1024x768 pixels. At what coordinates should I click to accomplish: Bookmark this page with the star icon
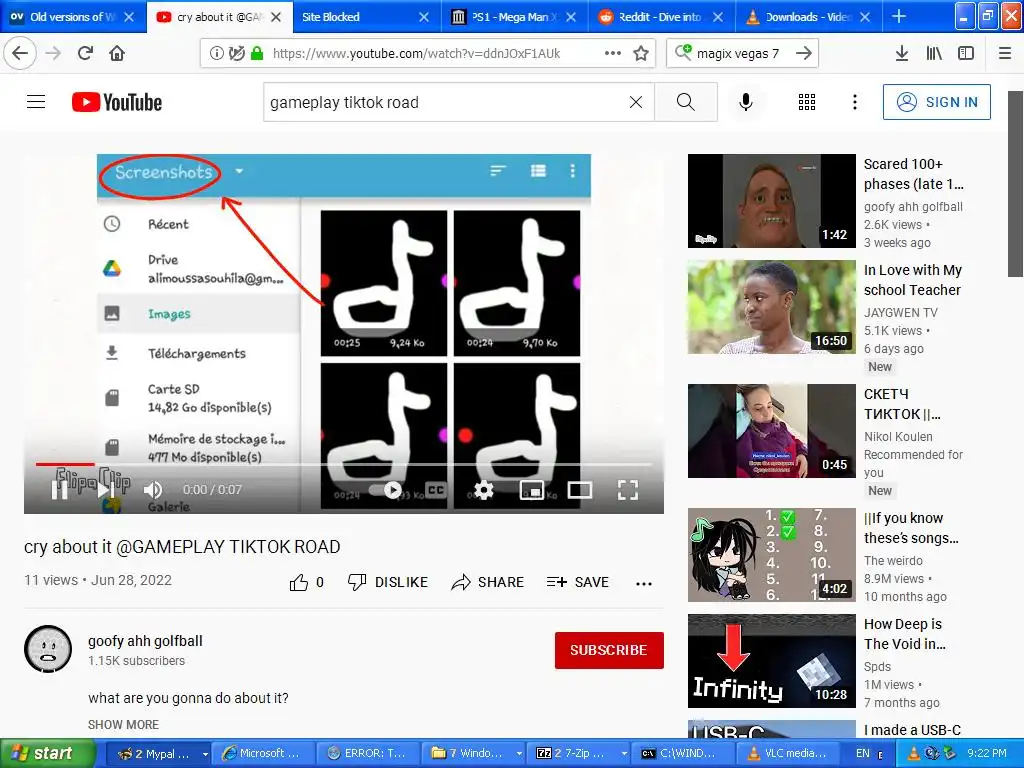641,54
